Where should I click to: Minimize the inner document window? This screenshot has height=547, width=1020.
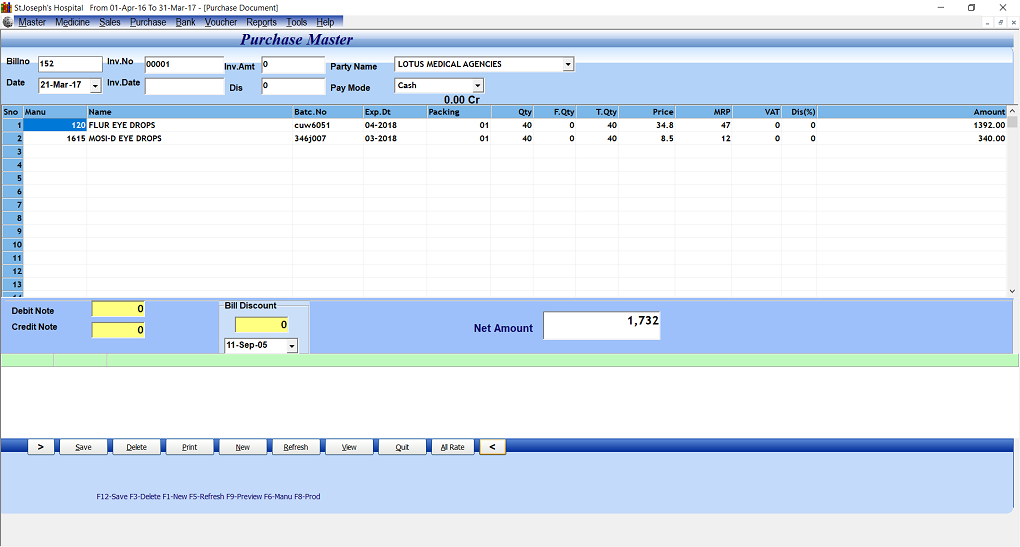pos(987,22)
